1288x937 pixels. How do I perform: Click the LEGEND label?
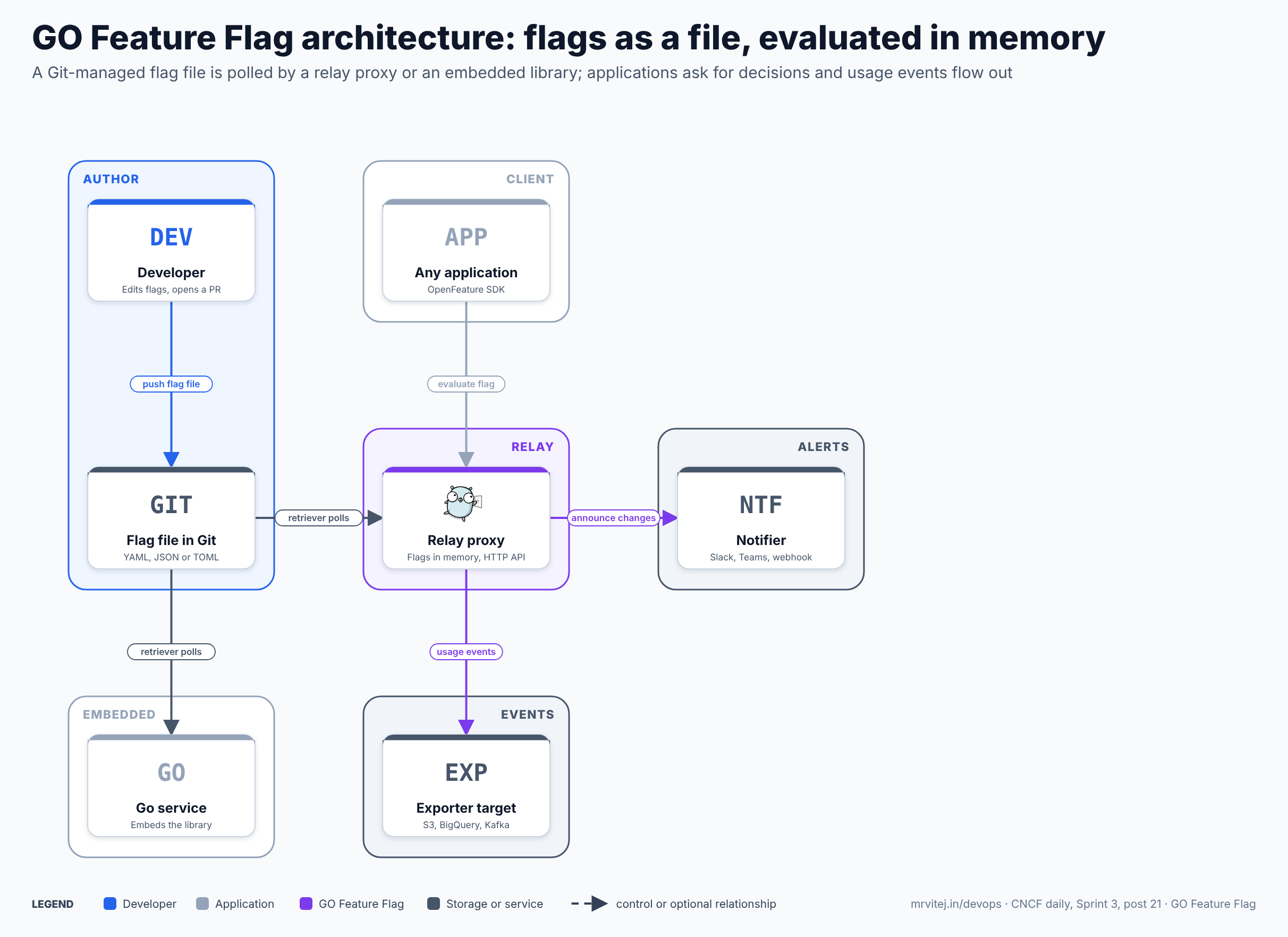tap(52, 904)
